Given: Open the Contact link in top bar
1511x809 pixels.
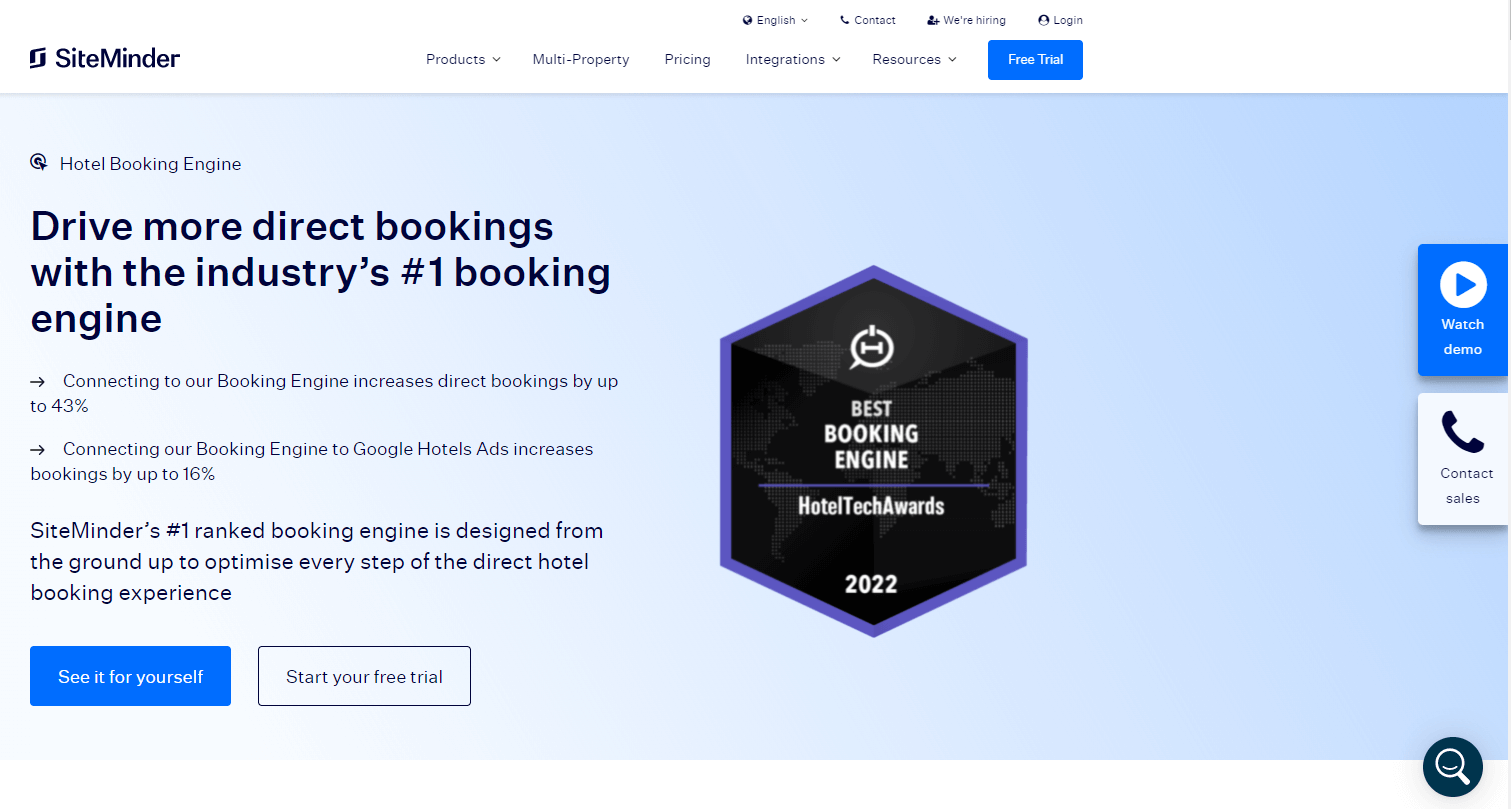Looking at the screenshot, I should [875, 20].
